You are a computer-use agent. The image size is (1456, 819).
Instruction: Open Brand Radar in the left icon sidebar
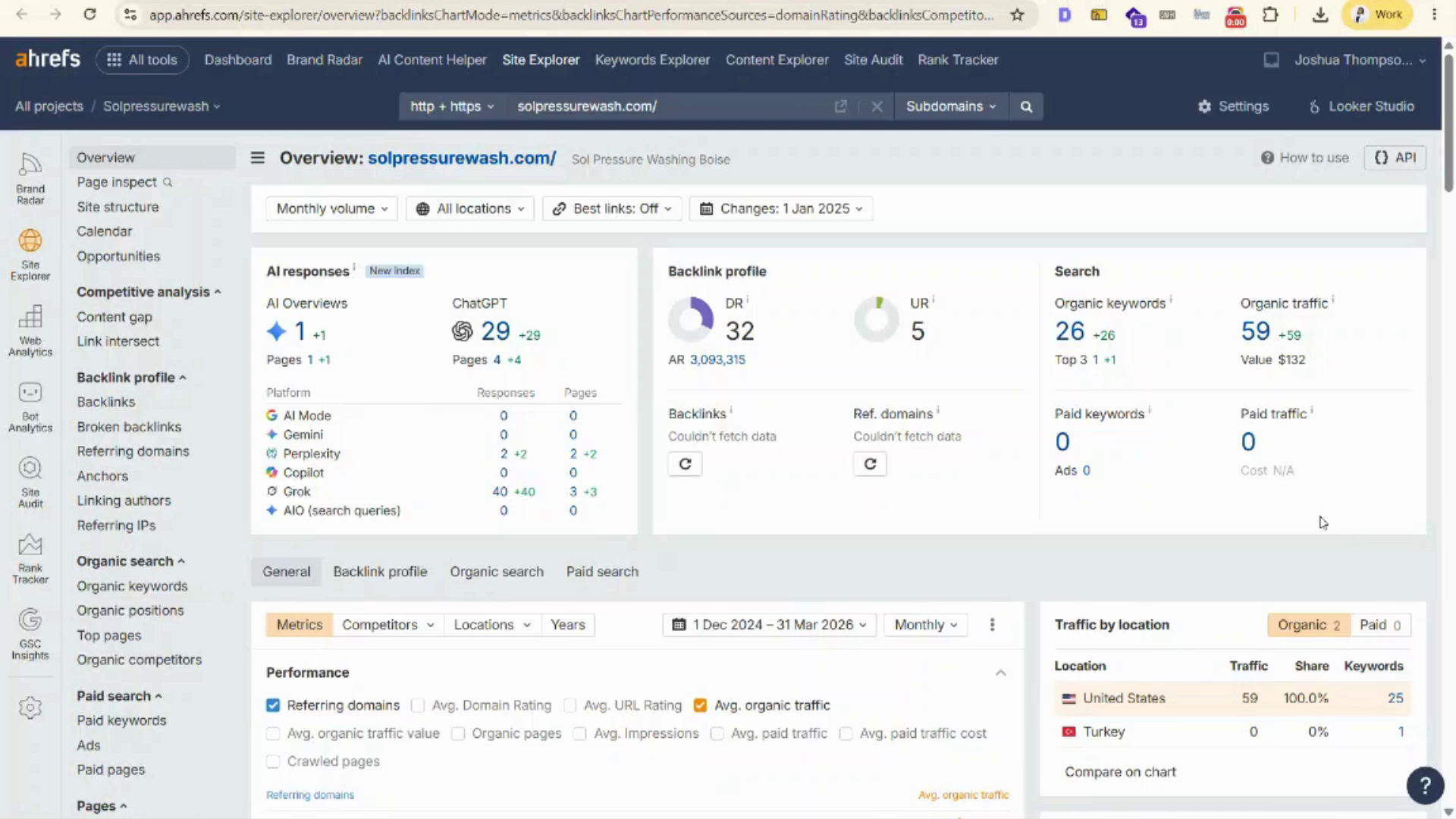point(30,178)
